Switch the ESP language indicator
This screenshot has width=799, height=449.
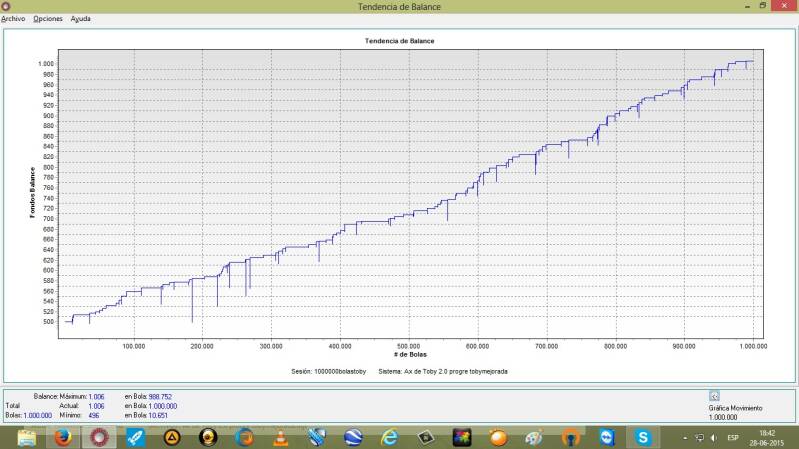coord(733,438)
